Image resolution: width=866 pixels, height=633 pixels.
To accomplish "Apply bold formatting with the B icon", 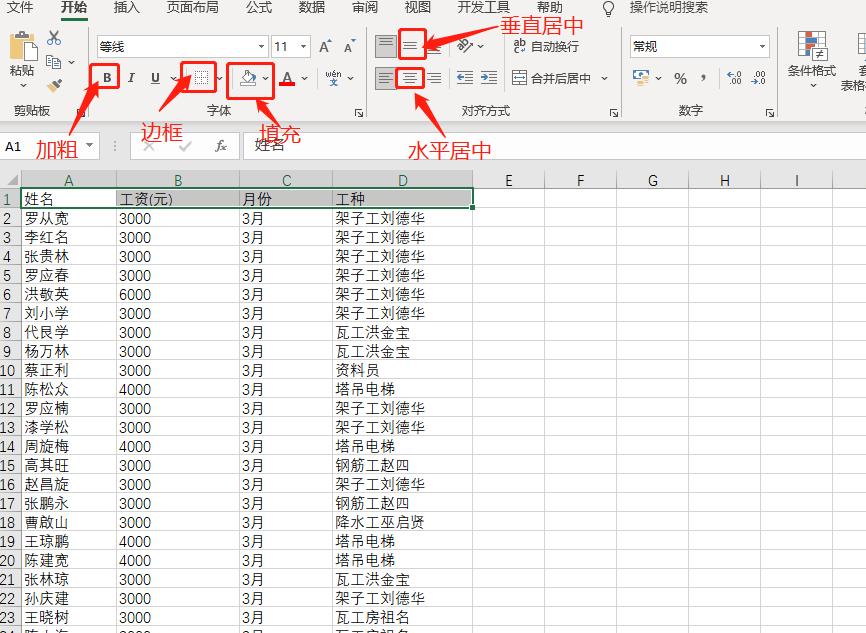I will 107,76.
